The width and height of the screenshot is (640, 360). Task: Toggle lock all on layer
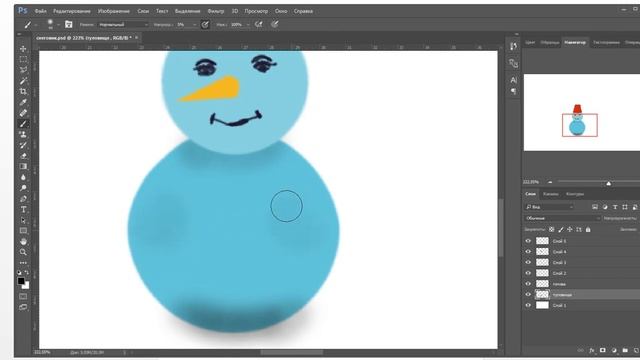point(588,230)
